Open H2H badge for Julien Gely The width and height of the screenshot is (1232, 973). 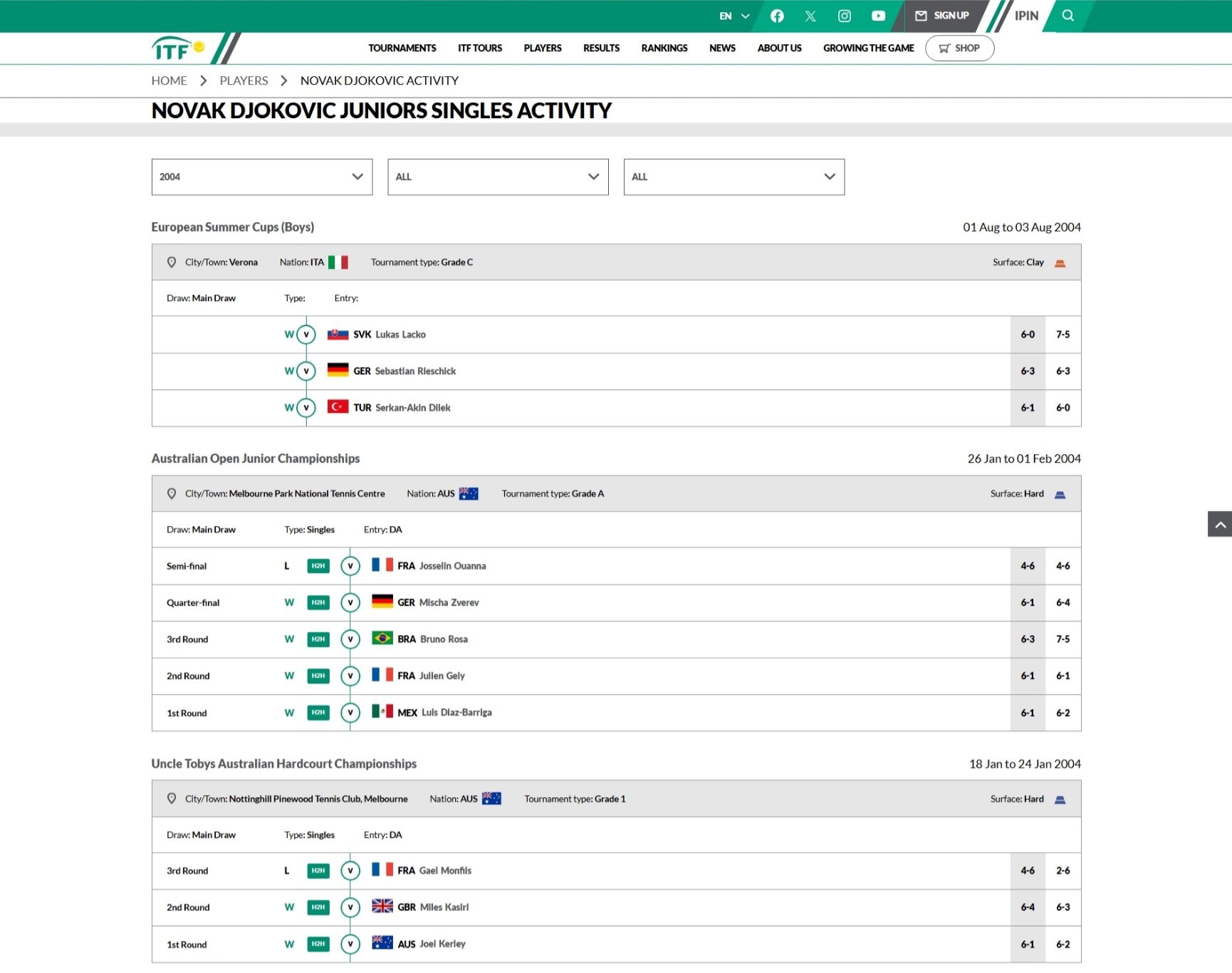click(x=318, y=676)
